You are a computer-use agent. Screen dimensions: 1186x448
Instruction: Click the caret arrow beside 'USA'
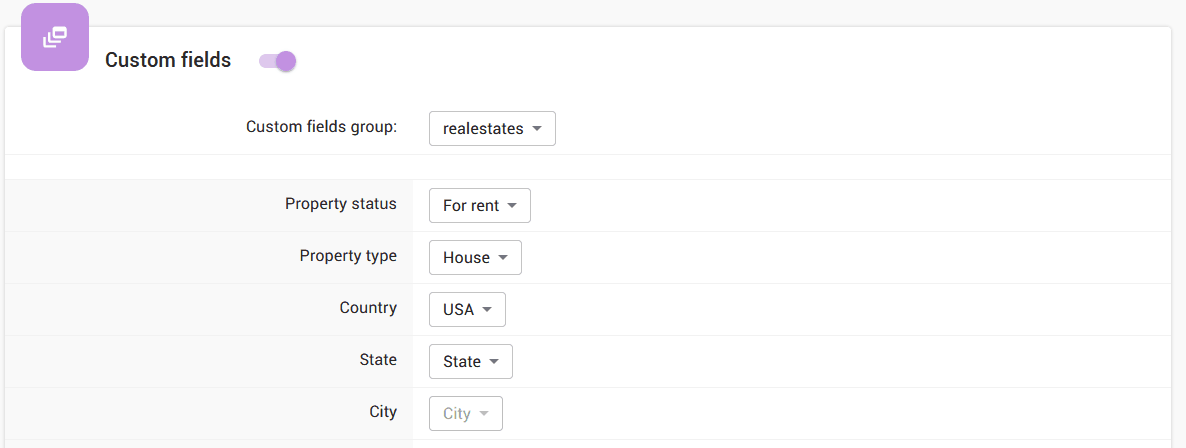tap(487, 310)
